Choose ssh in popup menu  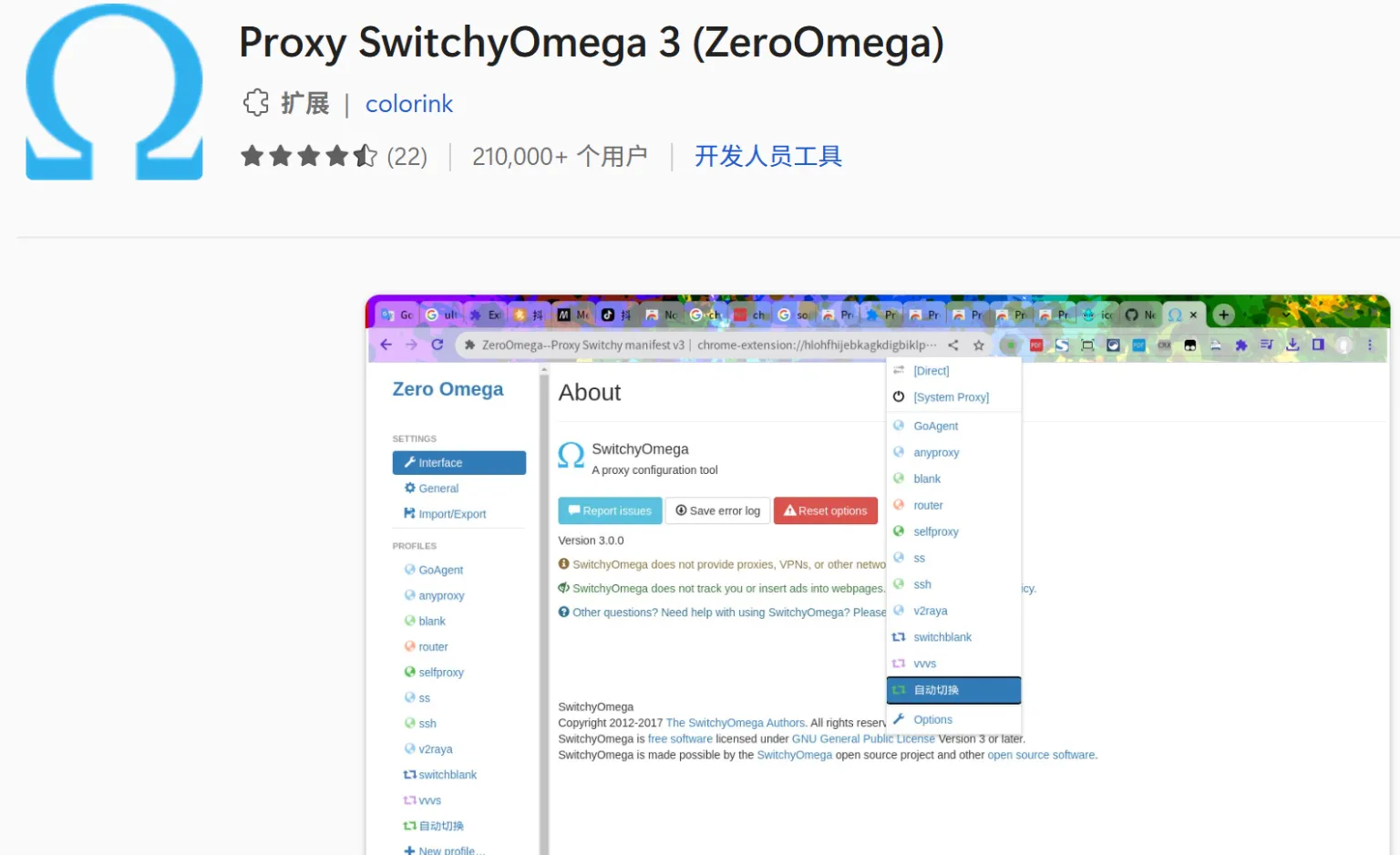pos(953,584)
